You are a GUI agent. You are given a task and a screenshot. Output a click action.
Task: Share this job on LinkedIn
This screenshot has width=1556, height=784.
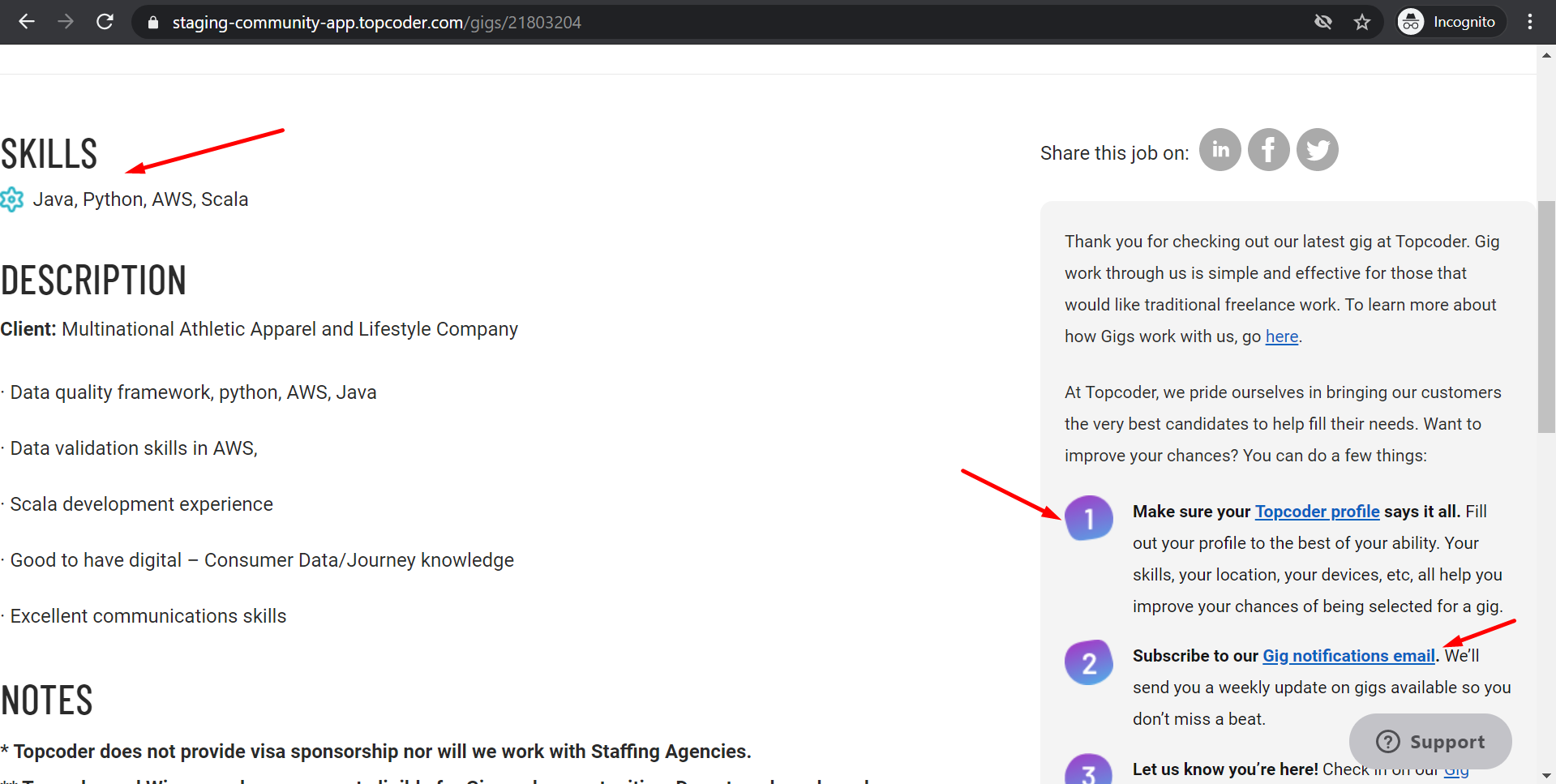(1220, 150)
